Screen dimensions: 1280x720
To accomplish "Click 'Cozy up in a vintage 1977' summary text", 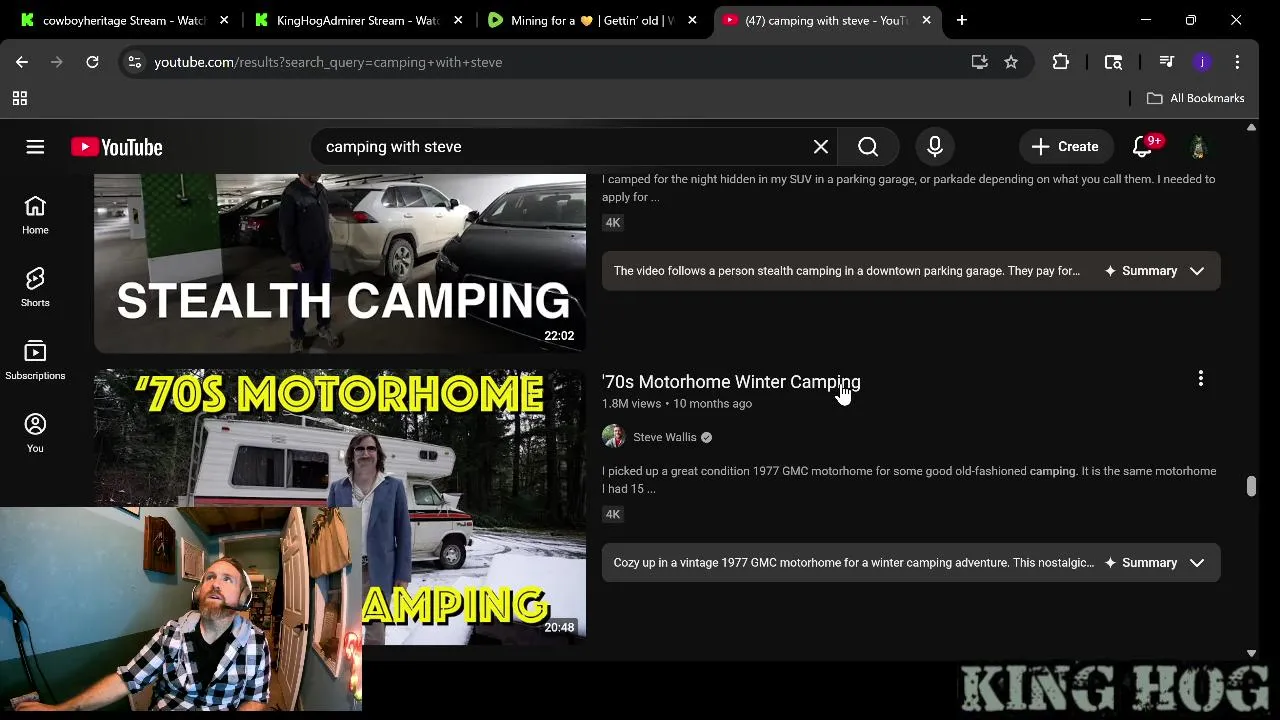I will [x=854, y=563].
